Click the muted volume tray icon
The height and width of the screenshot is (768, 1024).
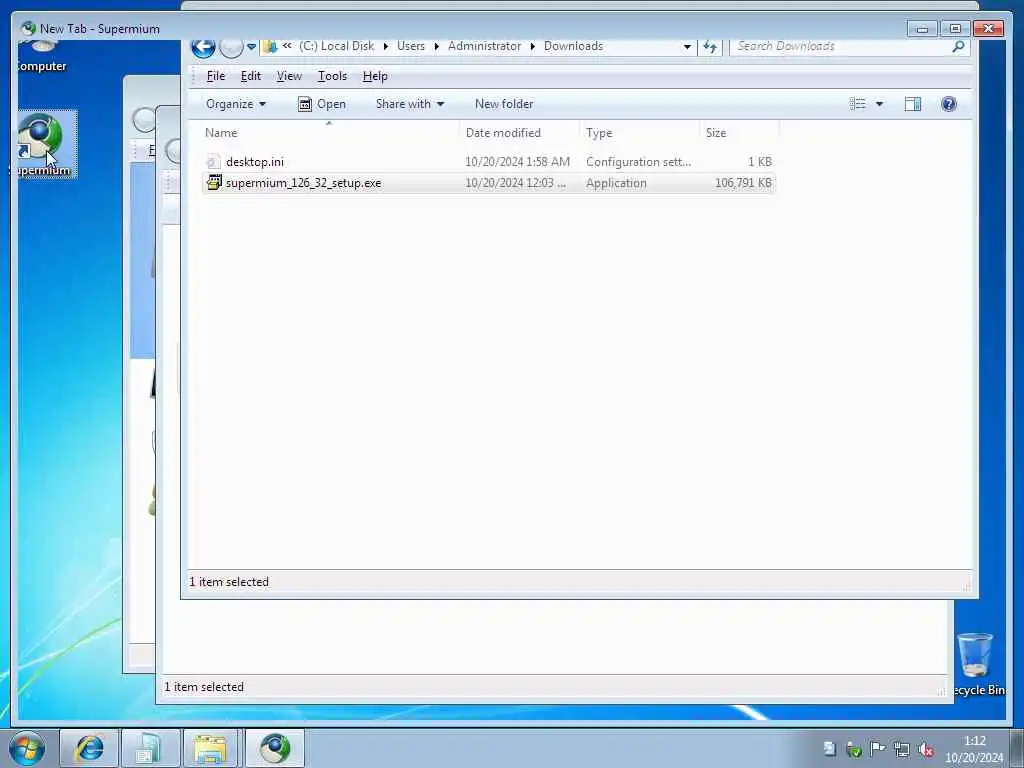click(x=925, y=750)
